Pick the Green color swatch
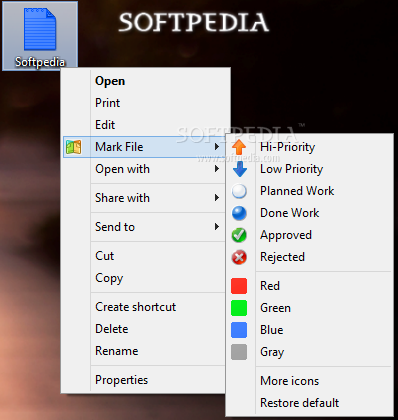398x420 pixels. point(239,308)
